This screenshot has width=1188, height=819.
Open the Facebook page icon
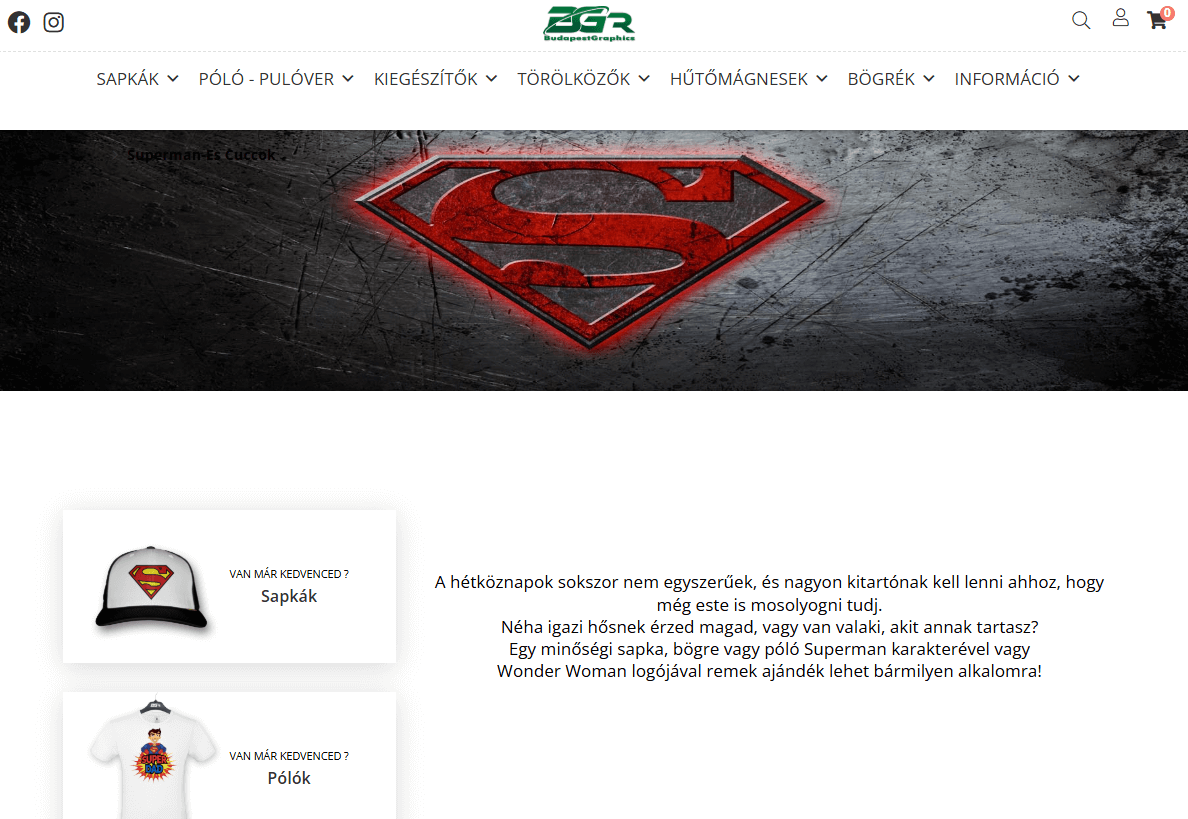(19, 22)
